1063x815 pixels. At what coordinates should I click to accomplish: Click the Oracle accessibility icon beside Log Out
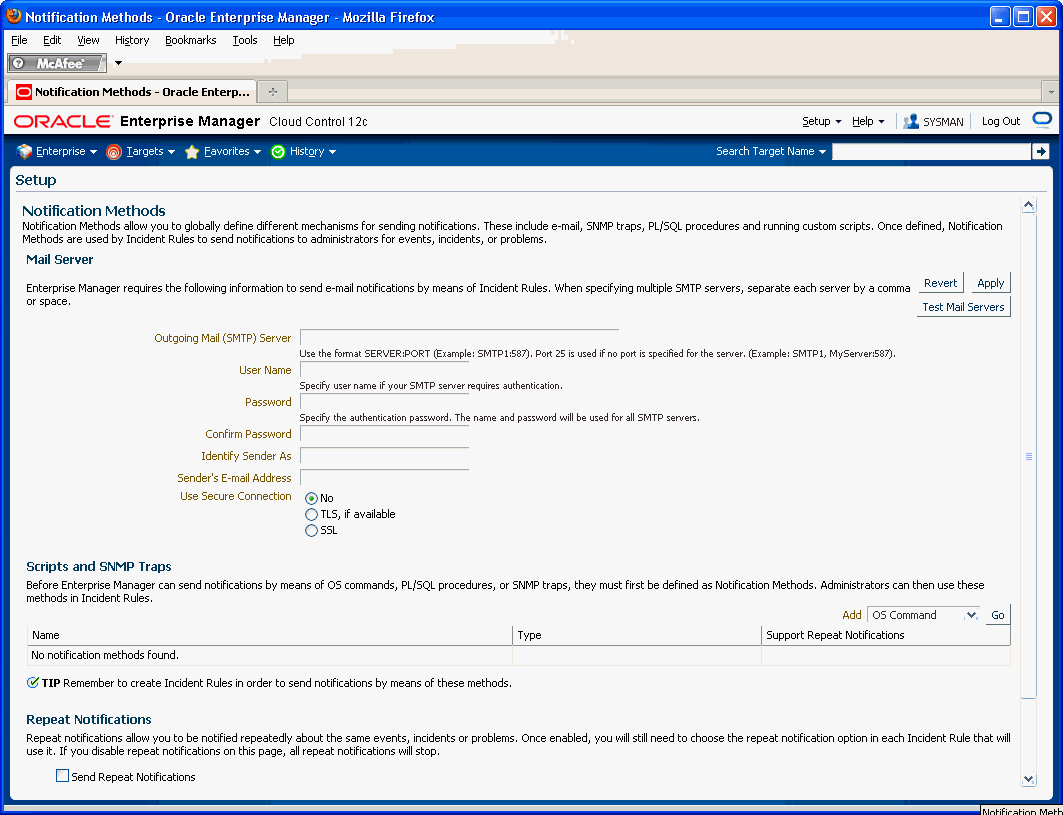pyautogui.click(x=1042, y=120)
